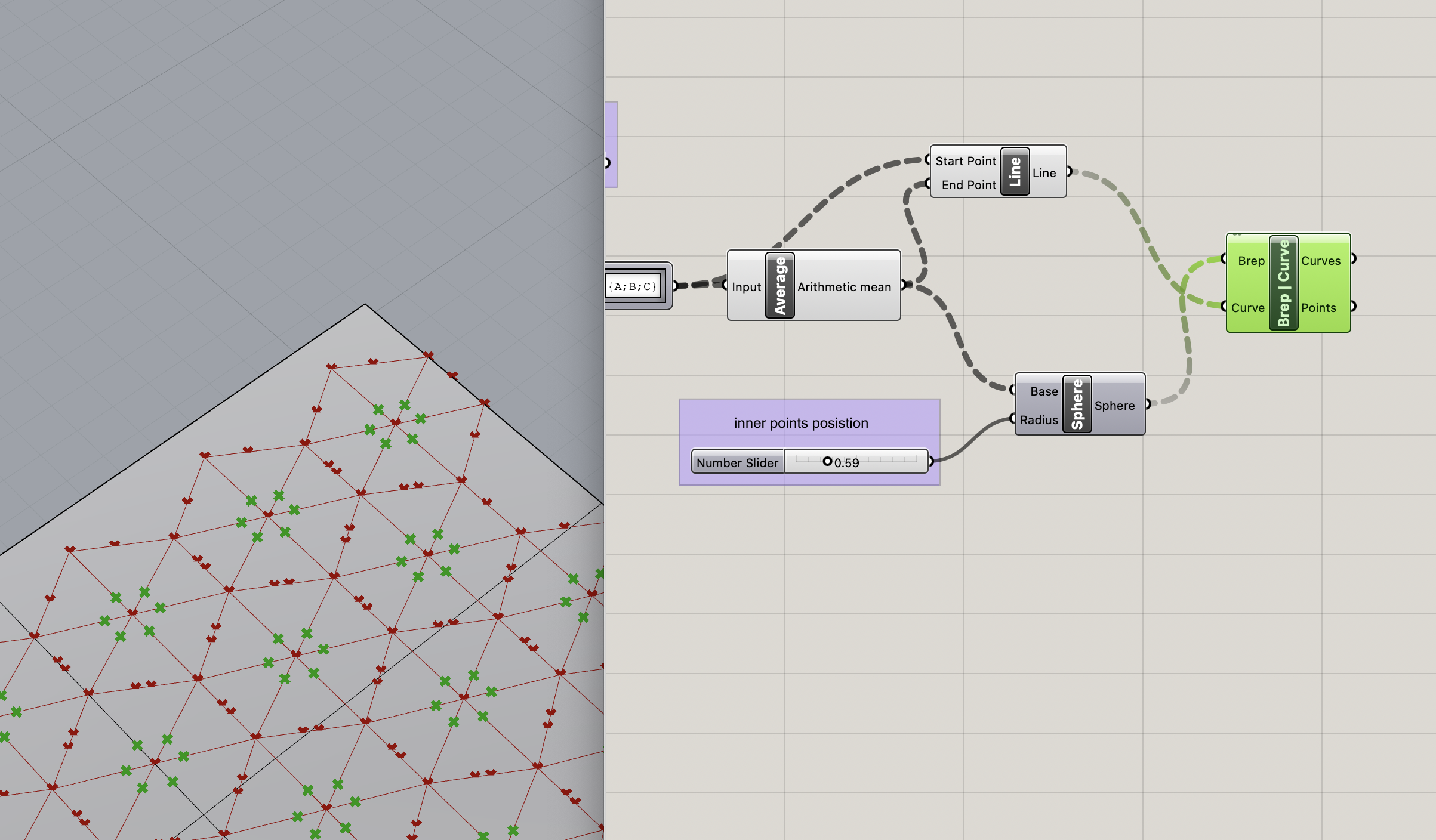Click the Input parameter of Average

coord(746,287)
